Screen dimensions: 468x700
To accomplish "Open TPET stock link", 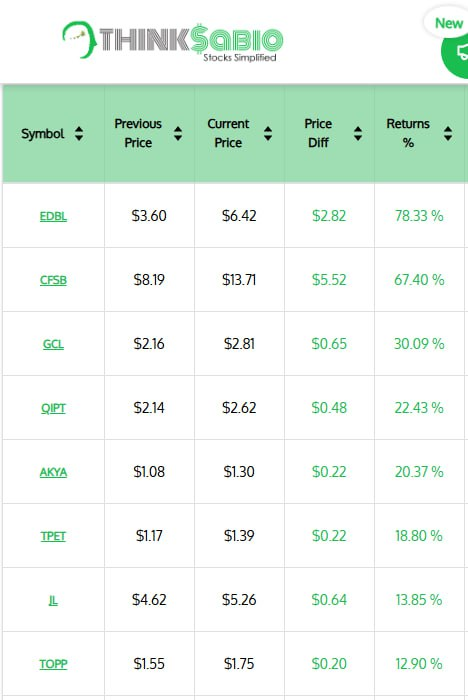I will click(x=53, y=536).
